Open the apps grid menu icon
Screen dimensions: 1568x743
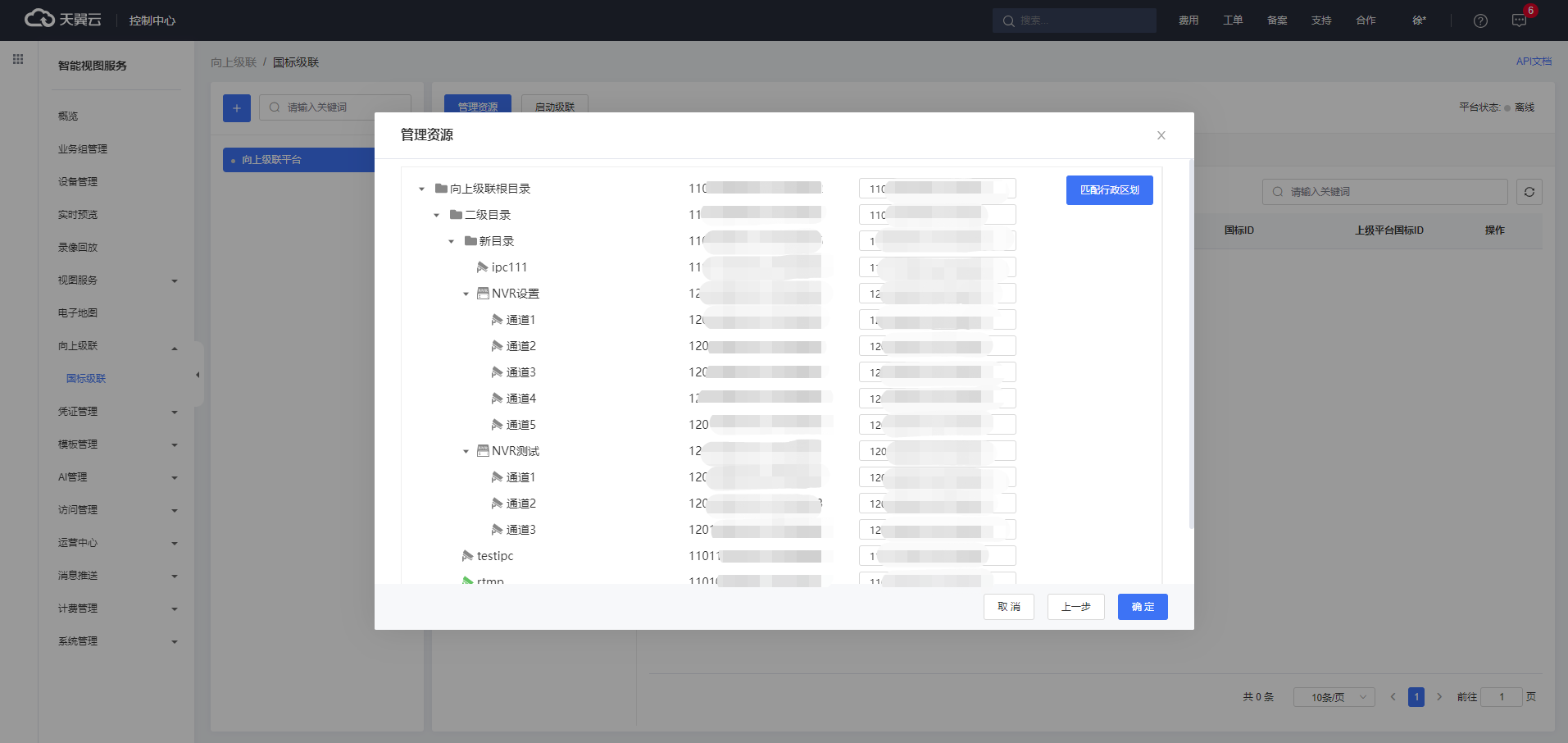tap(18, 59)
